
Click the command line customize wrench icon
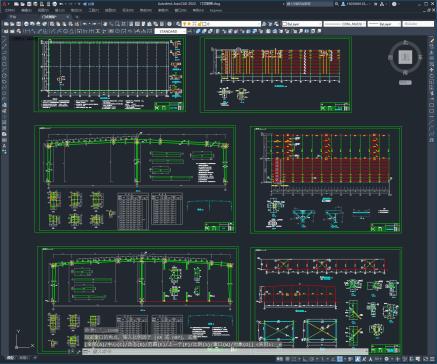tap(79, 351)
